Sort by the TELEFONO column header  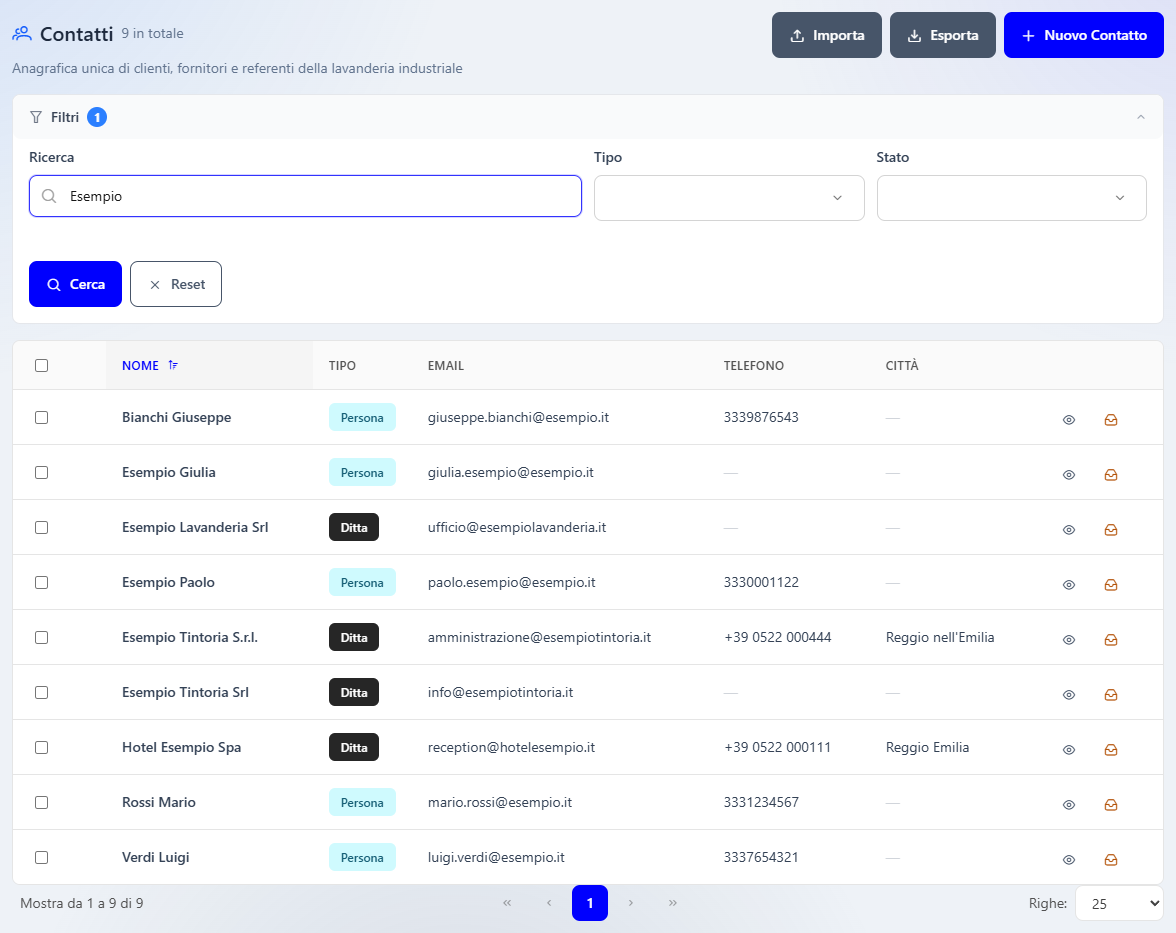pos(754,365)
